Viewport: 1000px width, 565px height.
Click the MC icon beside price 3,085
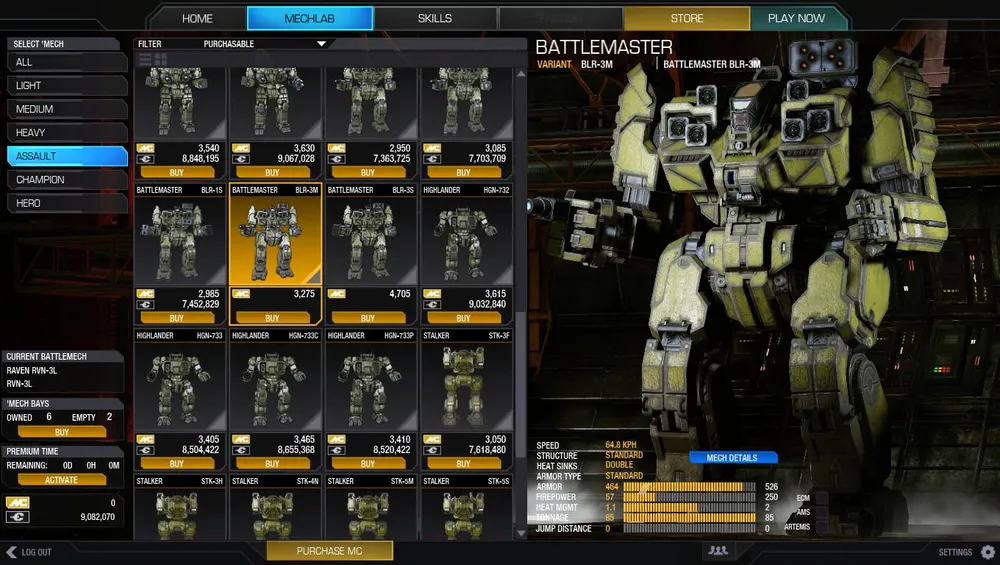click(x=432, y=148)
